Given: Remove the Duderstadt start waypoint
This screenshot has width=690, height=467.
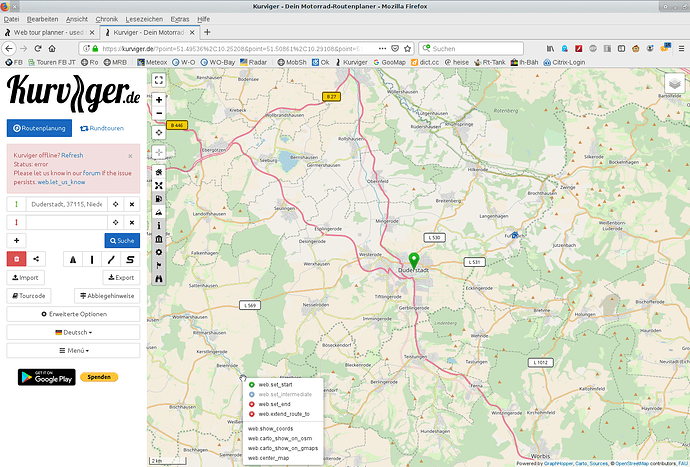Looking at the screenshot, I should click(x=132, y=204).
